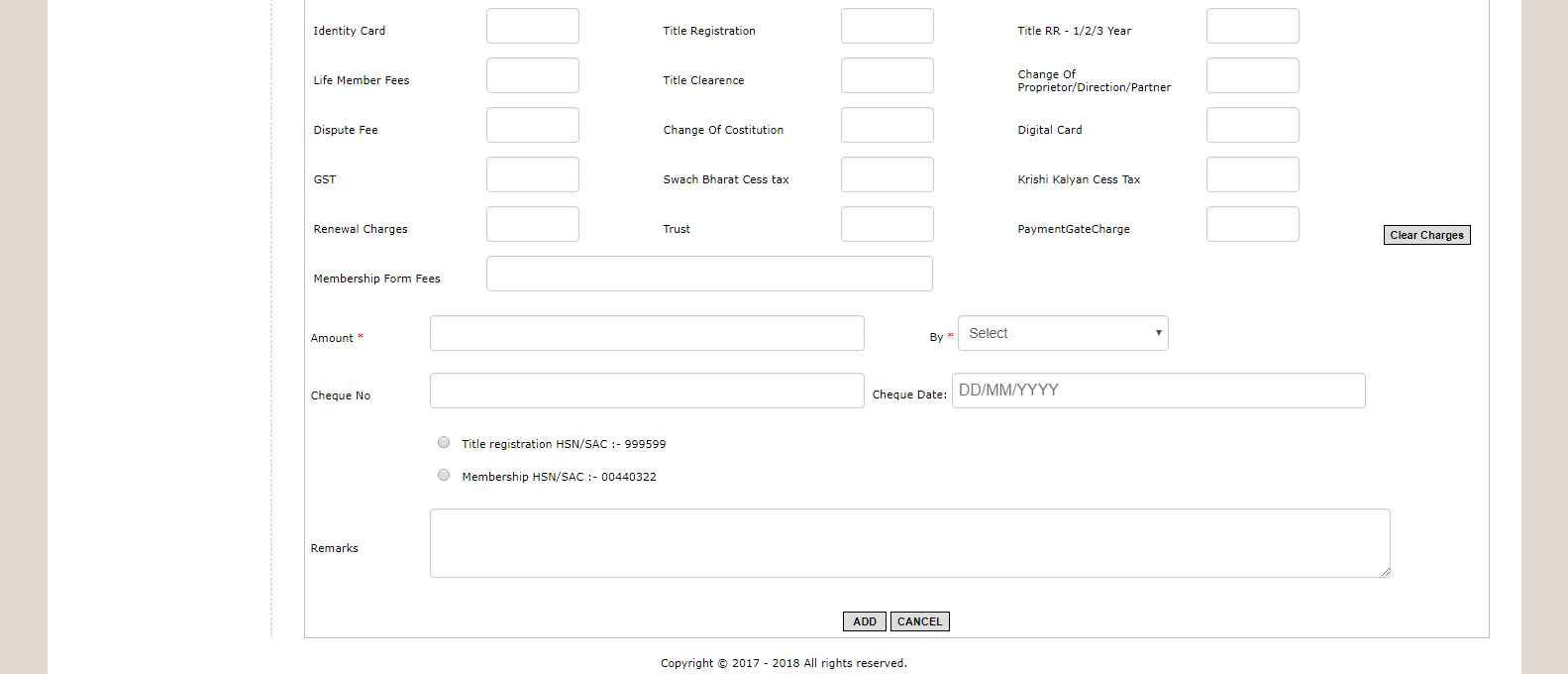1568x674 pixels.
Task: Select Membership HSN/SAC radio button
Action: coord(444,476)
